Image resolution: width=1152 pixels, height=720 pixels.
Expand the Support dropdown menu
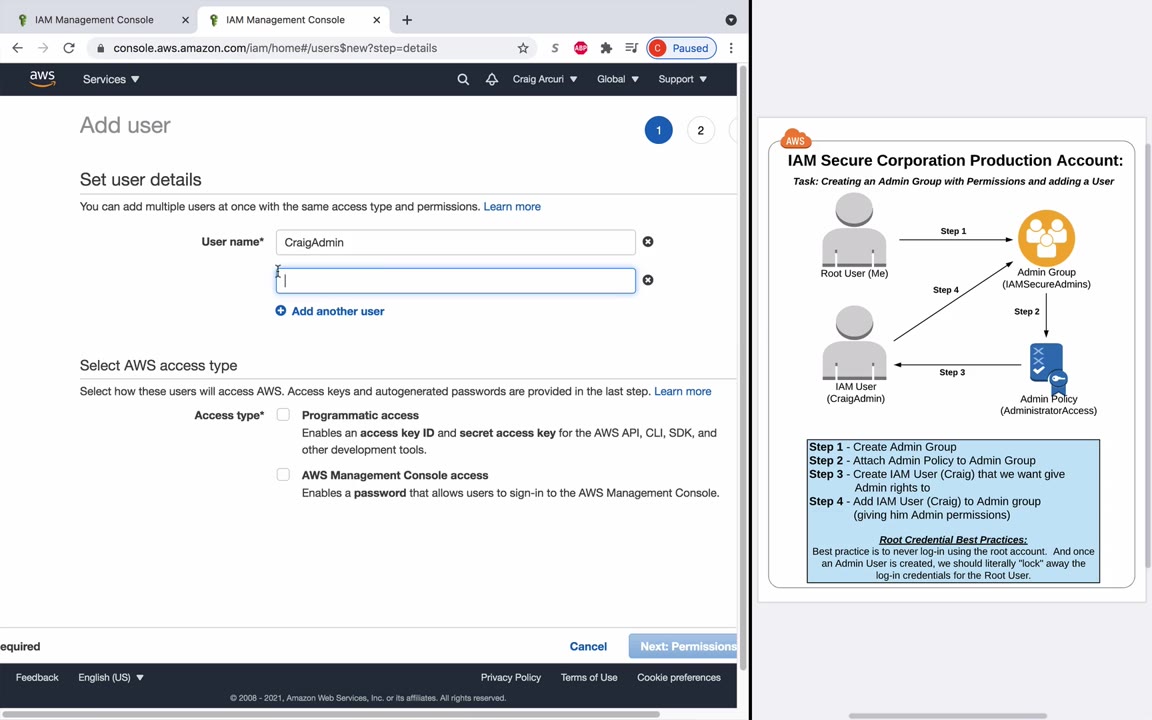point(683,79)
